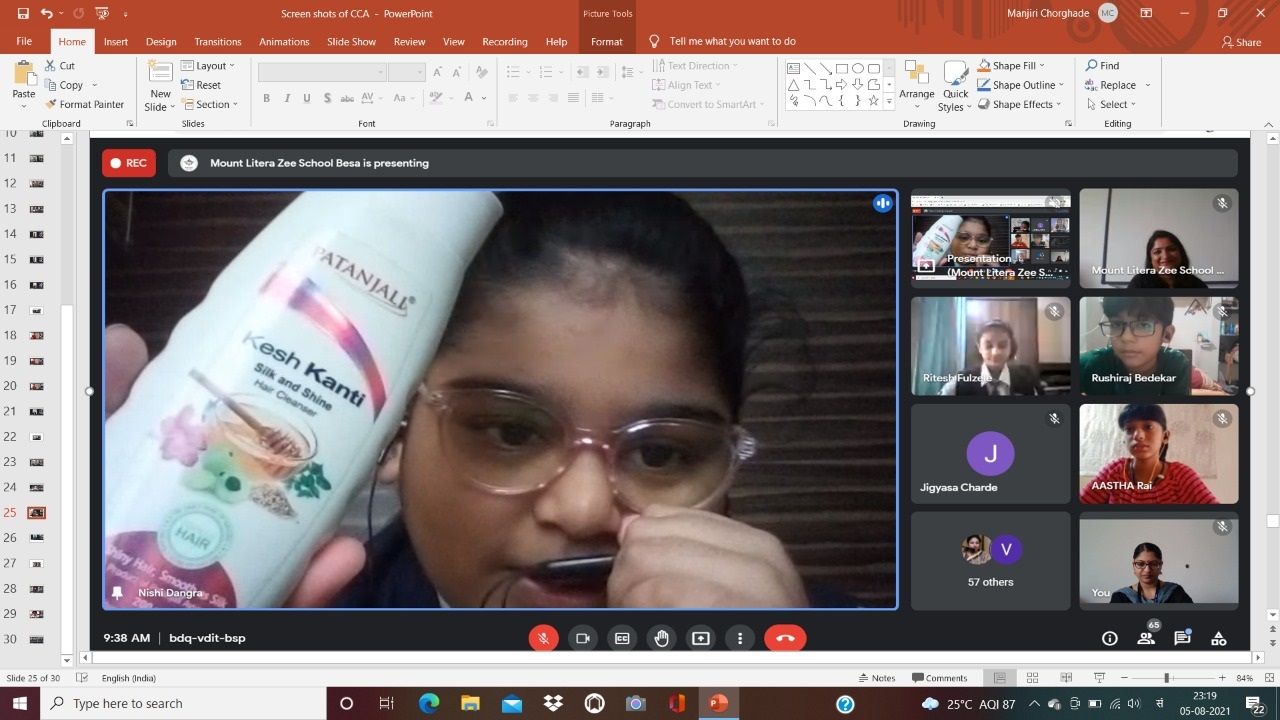The width and height of the screenshot is (1280, 720).
Task: Select slide 15 thumbnail in the slide panel
Action: 36,259
